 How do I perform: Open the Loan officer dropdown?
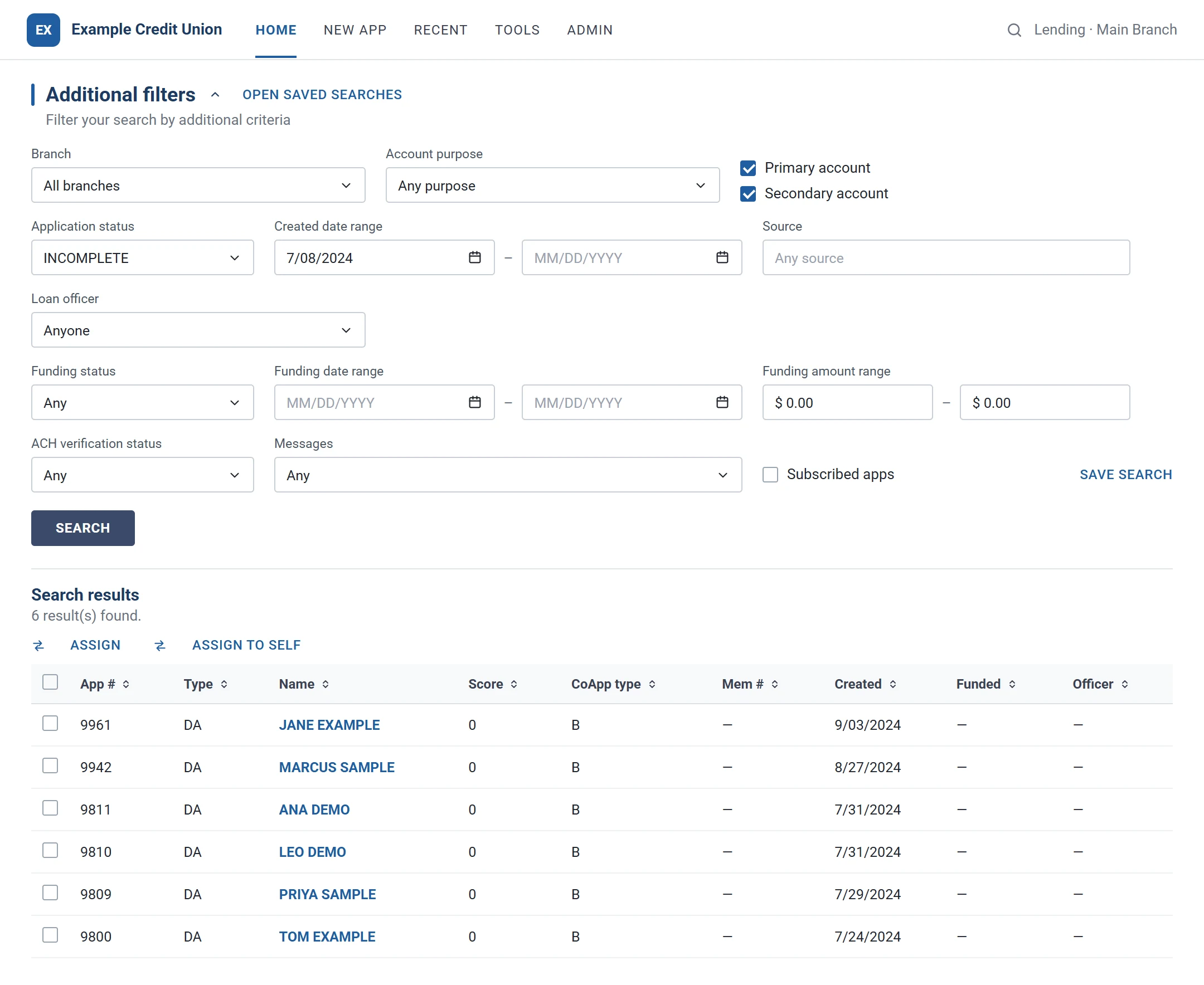coord(198,330)
